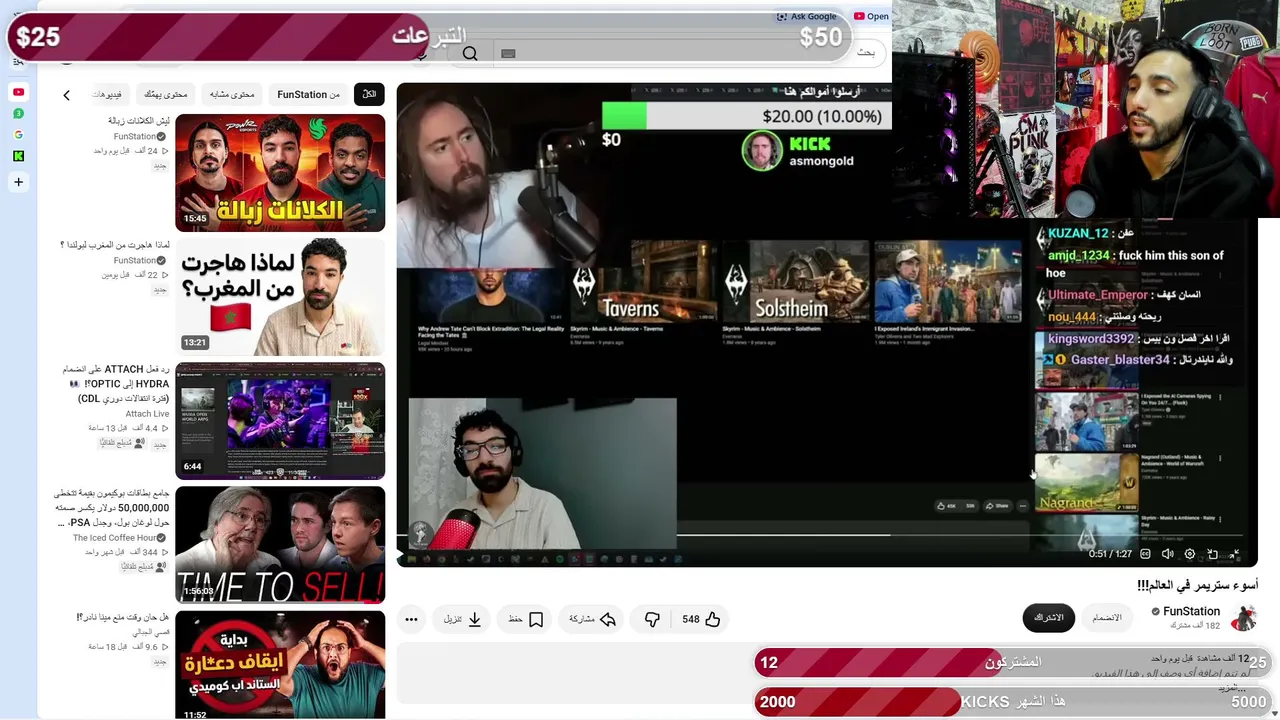This screenshot has width=1280, height=720.
Task: Click the video title أسوء ستريمر في العالم
Action: [1197, 585]
